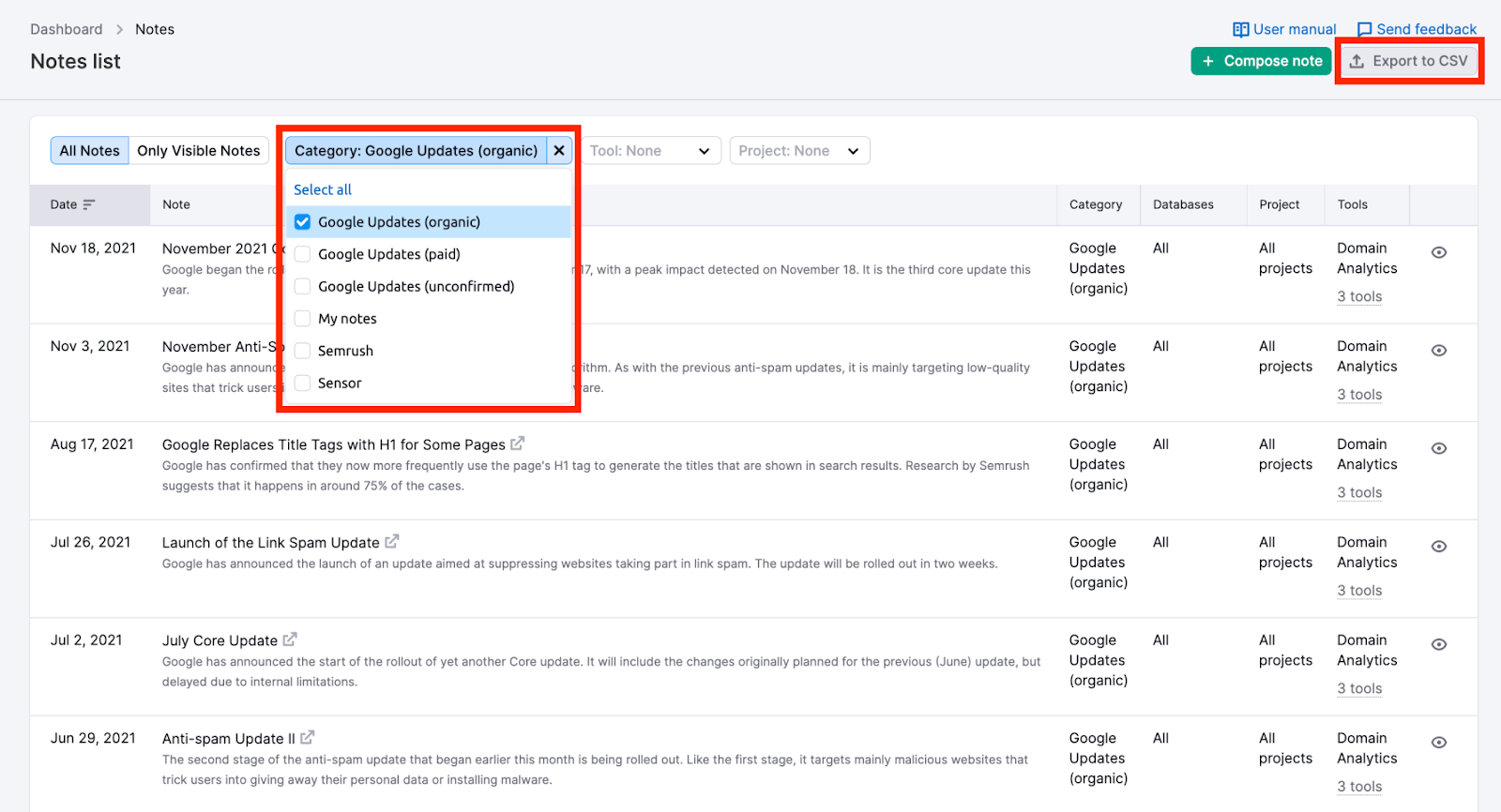
Task: Check the Google Updates (paid) option
Action: 302,254
